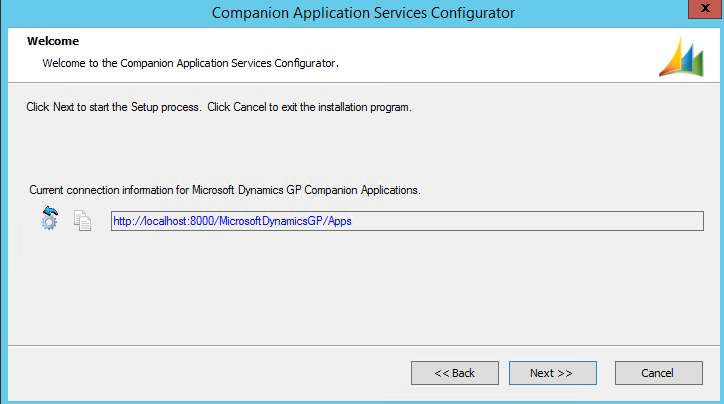Click the empty right portion of the URL field
This screenshot has height=404, width=724.
tap(550, 221)
